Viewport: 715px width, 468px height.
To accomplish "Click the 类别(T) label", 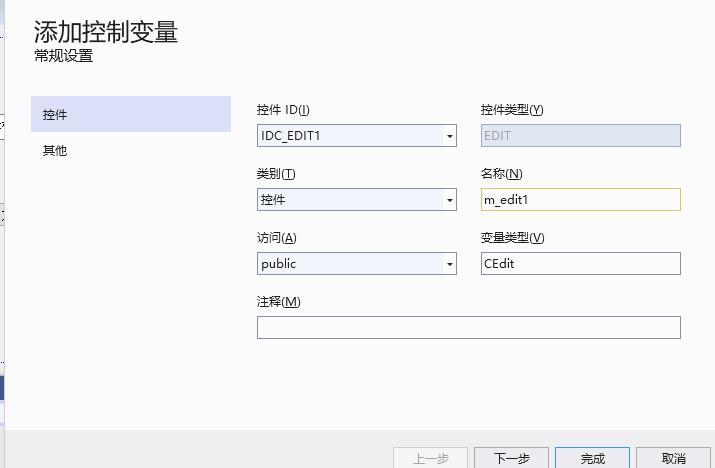I will 276,174.
